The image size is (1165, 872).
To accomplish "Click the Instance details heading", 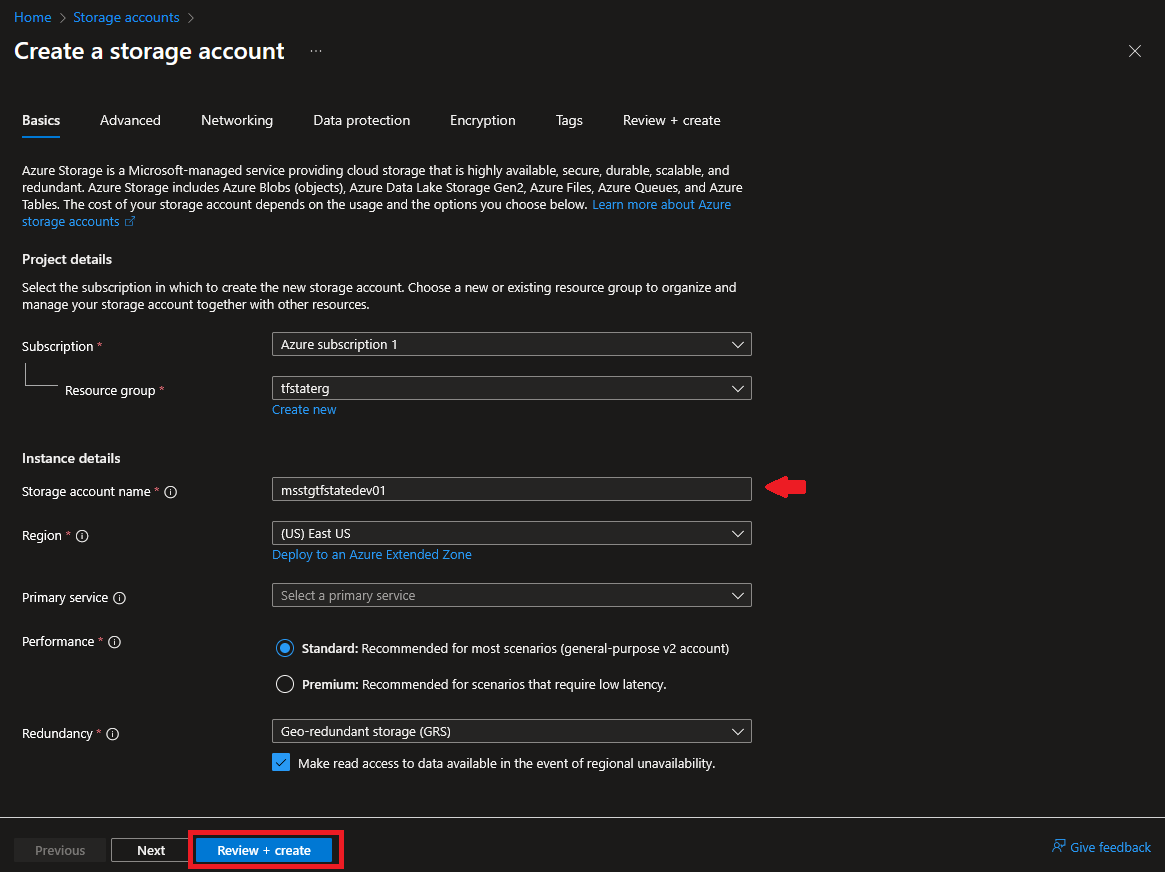I will (x=71, y=458).
